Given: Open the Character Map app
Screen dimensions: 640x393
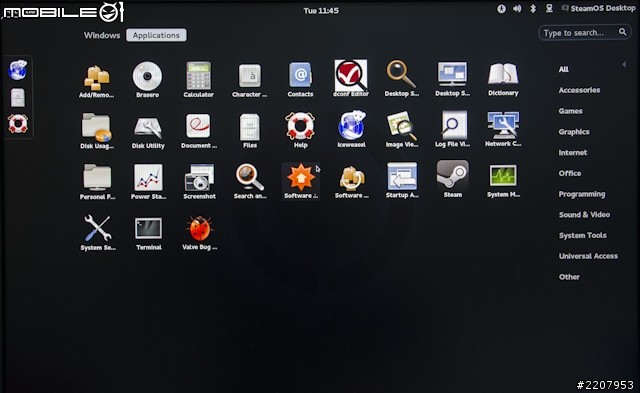Looking at the screenshot, I should pyautogui.click(x=249, y=80).
